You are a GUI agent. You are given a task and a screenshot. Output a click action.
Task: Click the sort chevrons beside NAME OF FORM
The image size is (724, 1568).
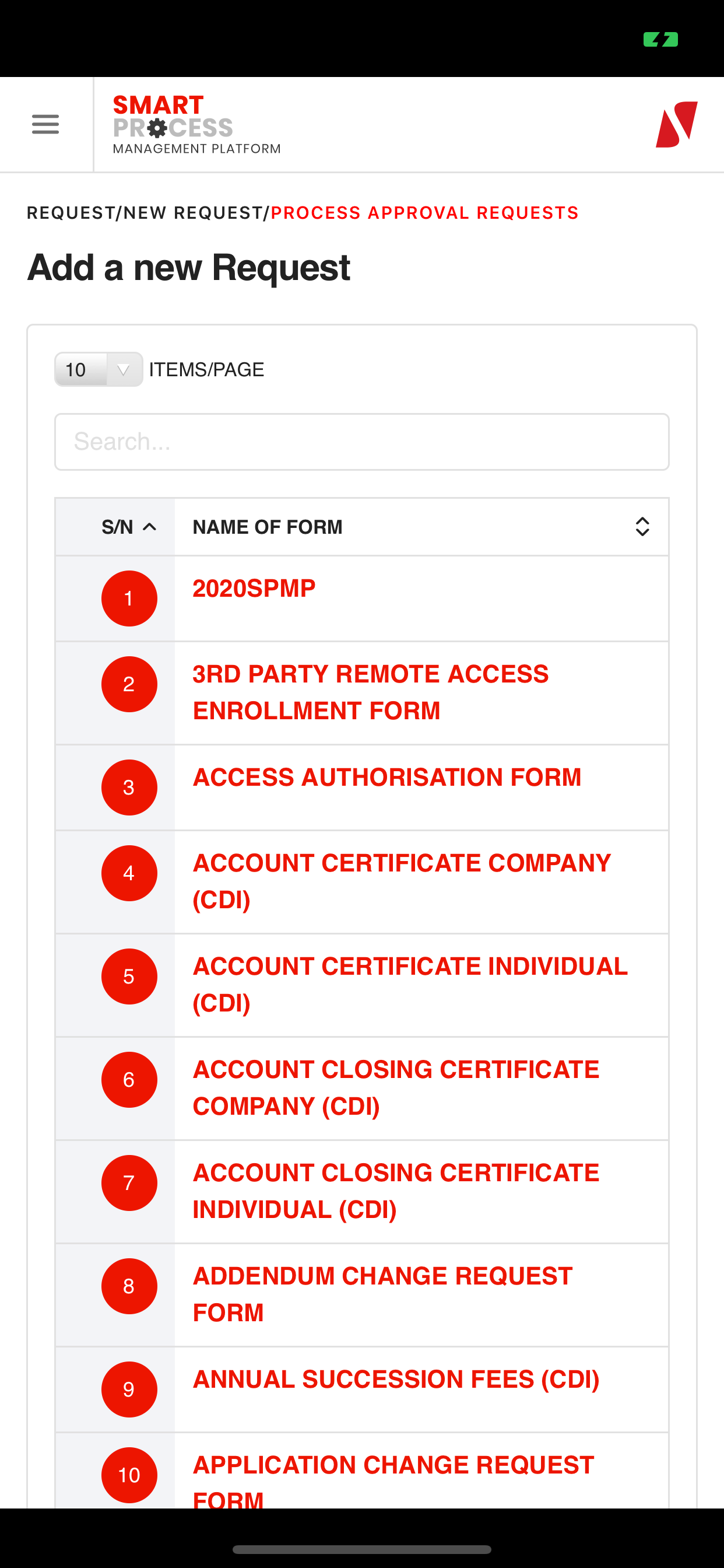[642, 526]
